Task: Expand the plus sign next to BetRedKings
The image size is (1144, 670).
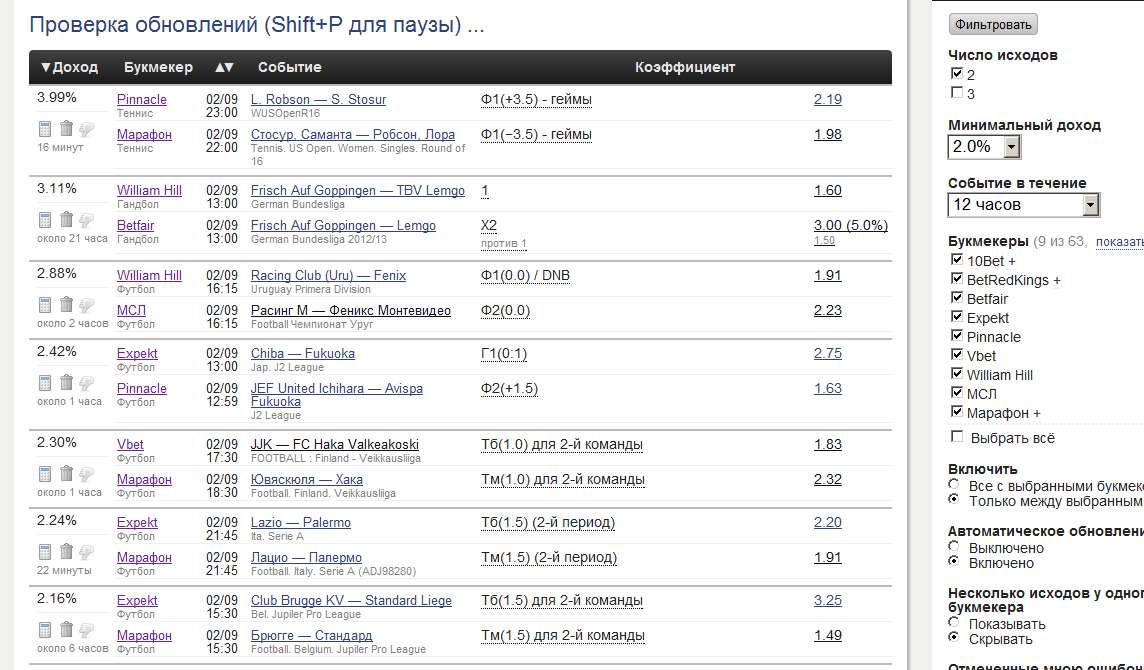Action: pos(1057,280)
